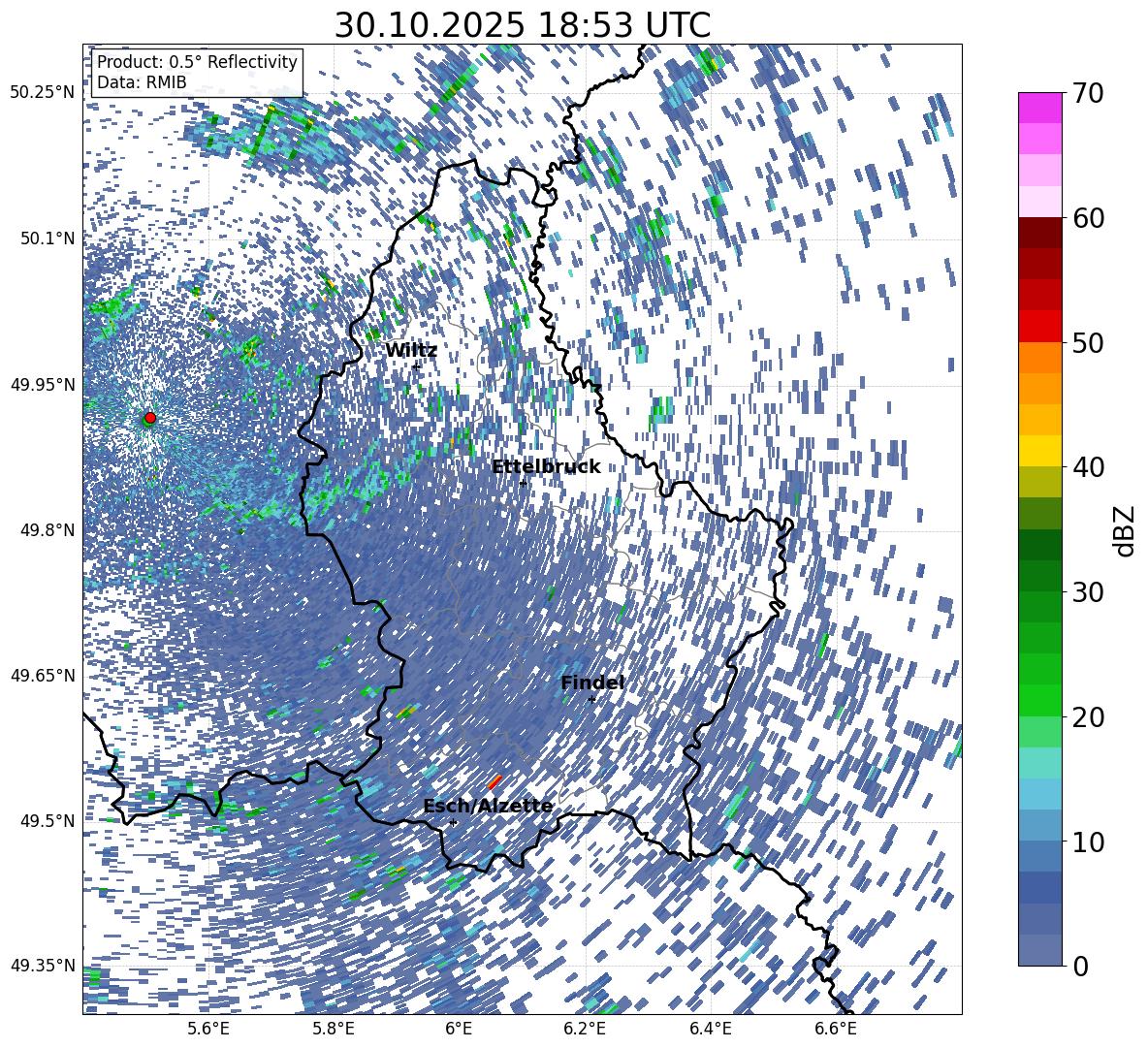Click the Ettelbruck cross marker
This screenshot has width=1148, height=1048.
(x=523, y=483)
